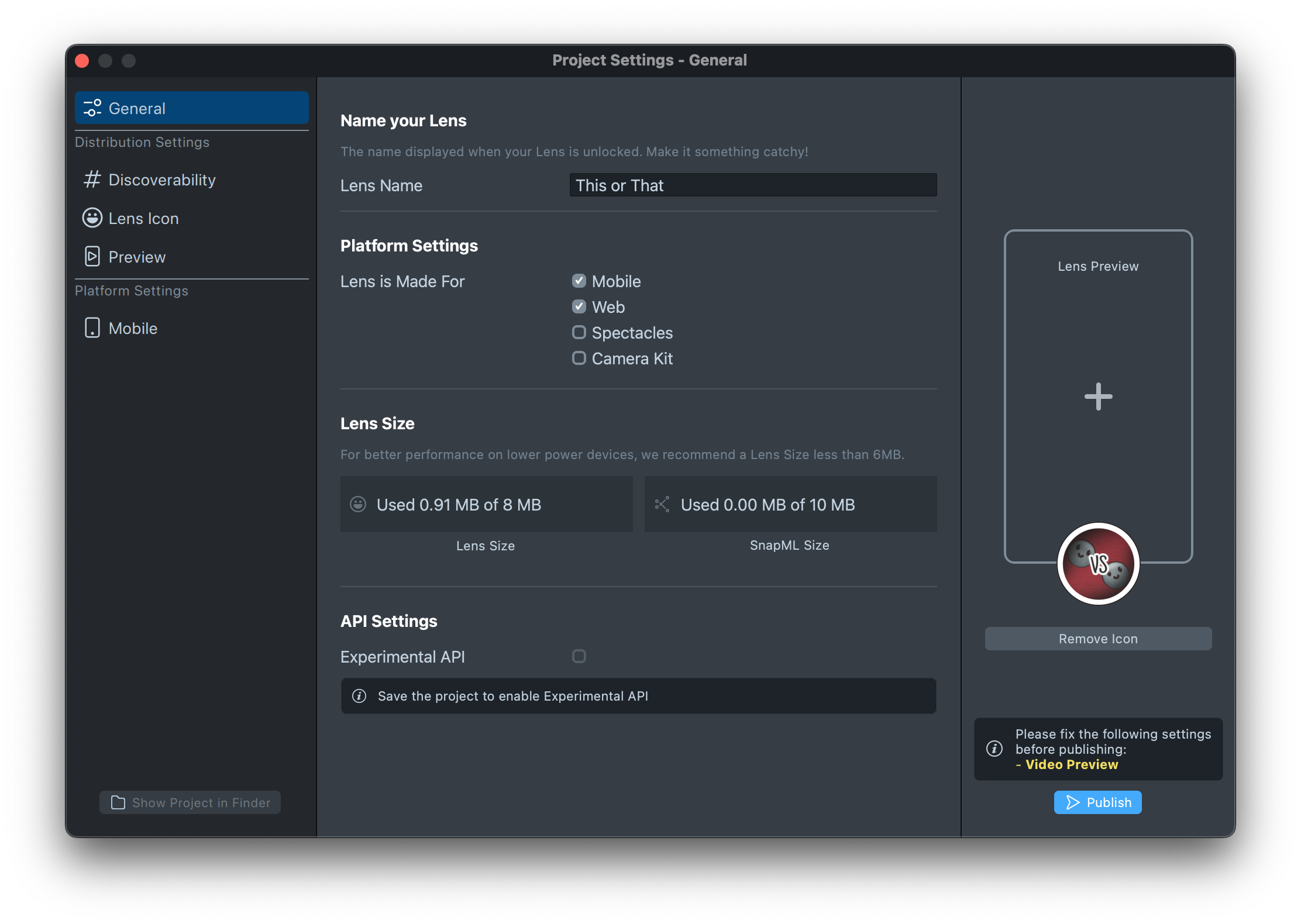Click the General sliders icon in sidebar

pos(92,108)
